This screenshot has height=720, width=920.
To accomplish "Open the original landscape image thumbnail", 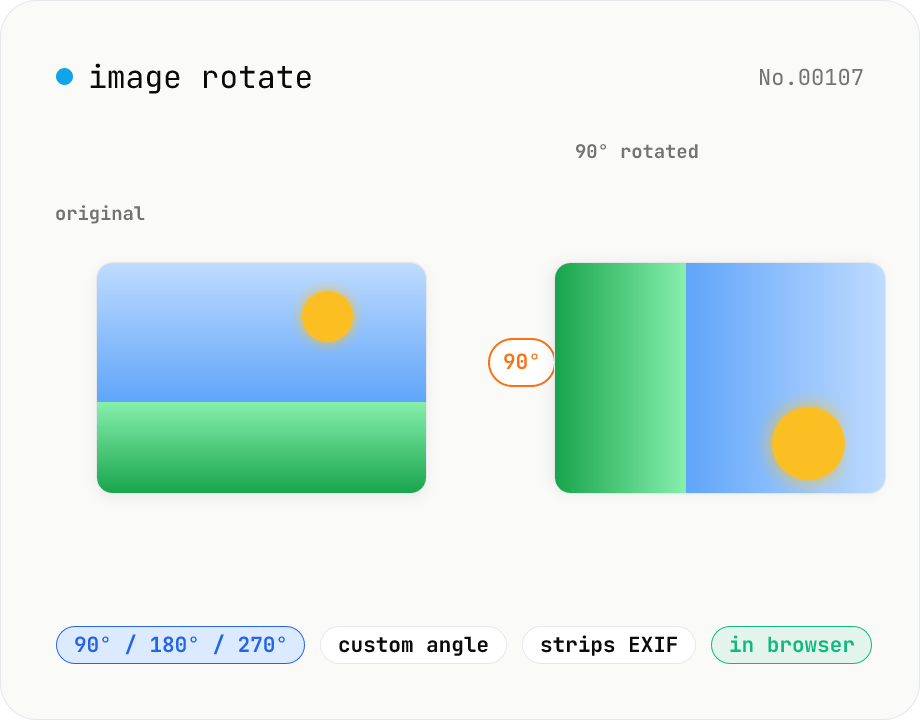I will (x=261, y=378).
